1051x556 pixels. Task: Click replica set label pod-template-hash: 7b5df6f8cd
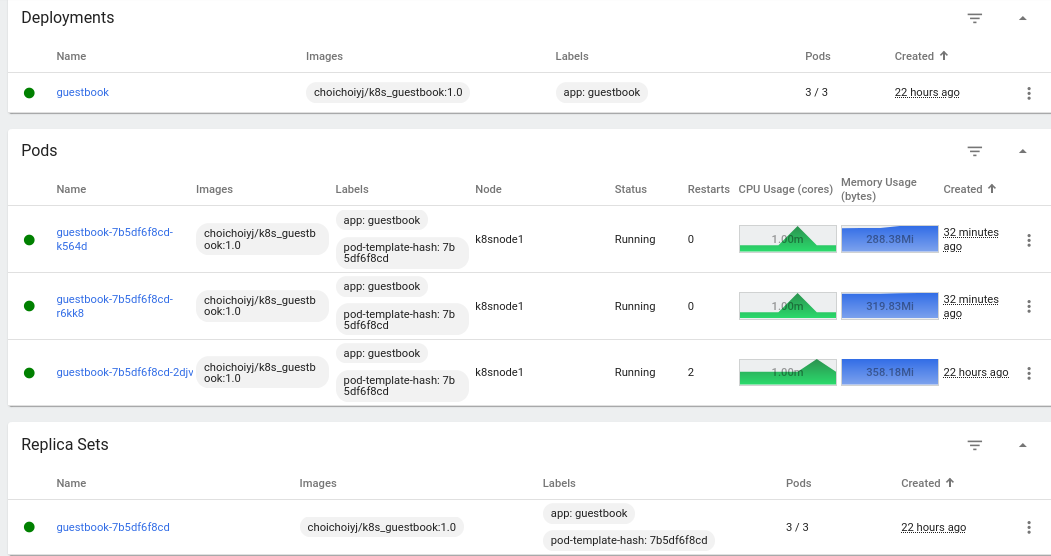pos(629,541)
